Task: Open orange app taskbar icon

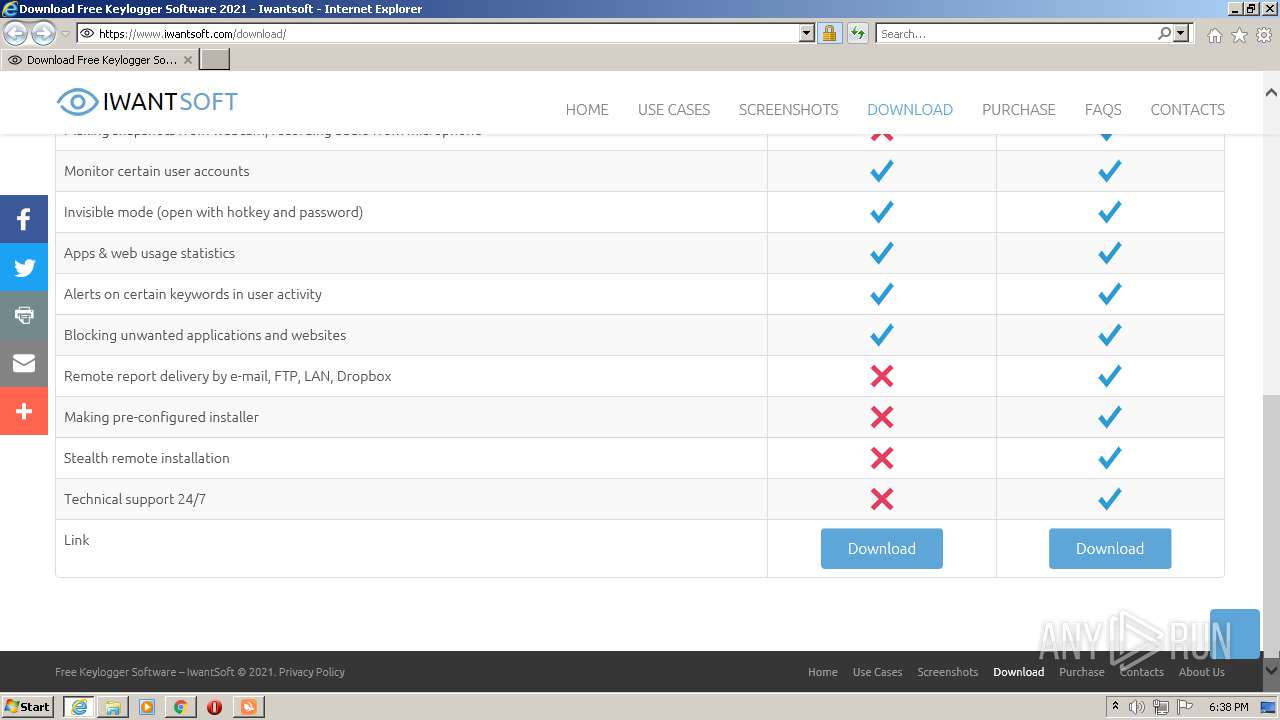Action: pos(248,707)
